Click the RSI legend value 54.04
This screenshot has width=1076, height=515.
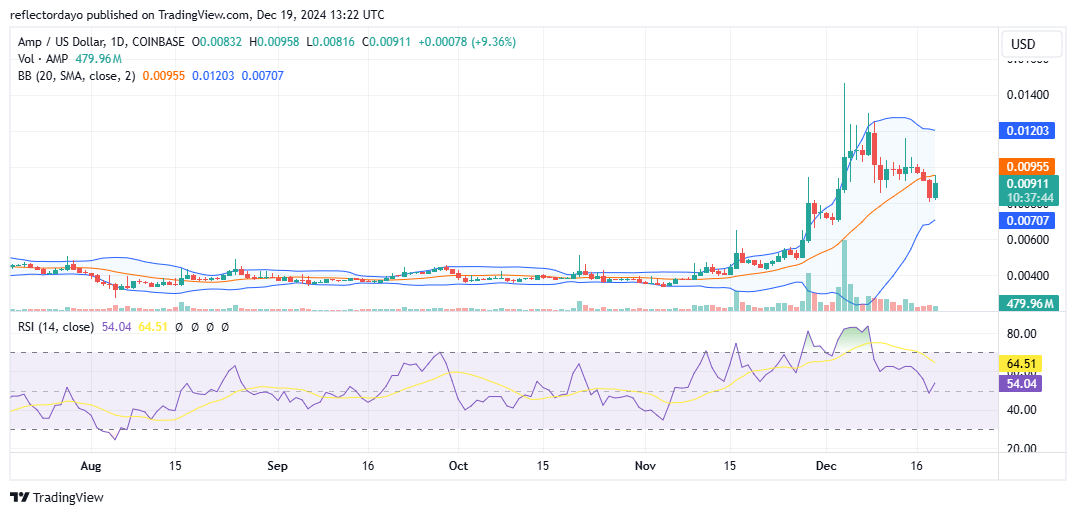(115, 328)
